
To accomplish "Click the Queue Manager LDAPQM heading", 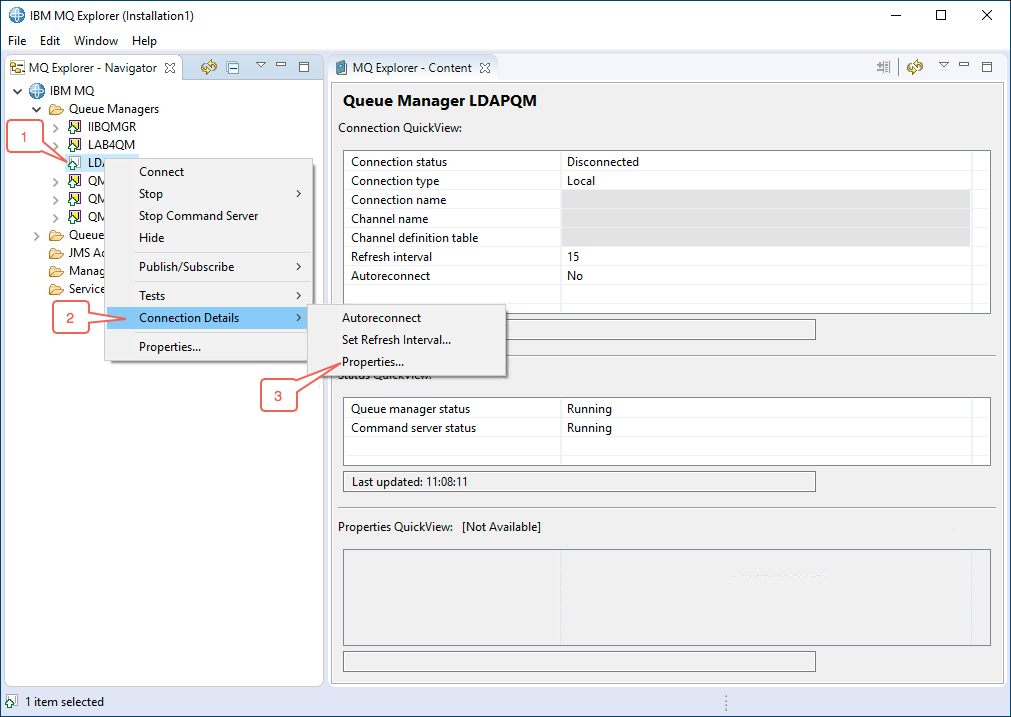I will coord(439,101).
